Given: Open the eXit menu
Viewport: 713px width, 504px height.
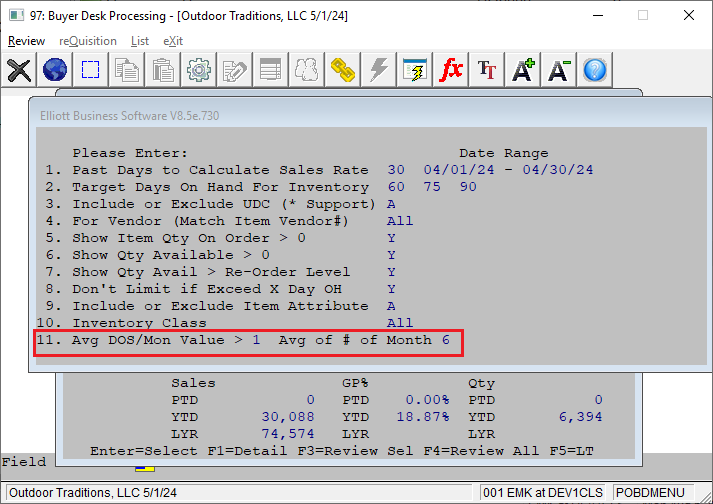Looking at the screenshot, I should 173,41.
